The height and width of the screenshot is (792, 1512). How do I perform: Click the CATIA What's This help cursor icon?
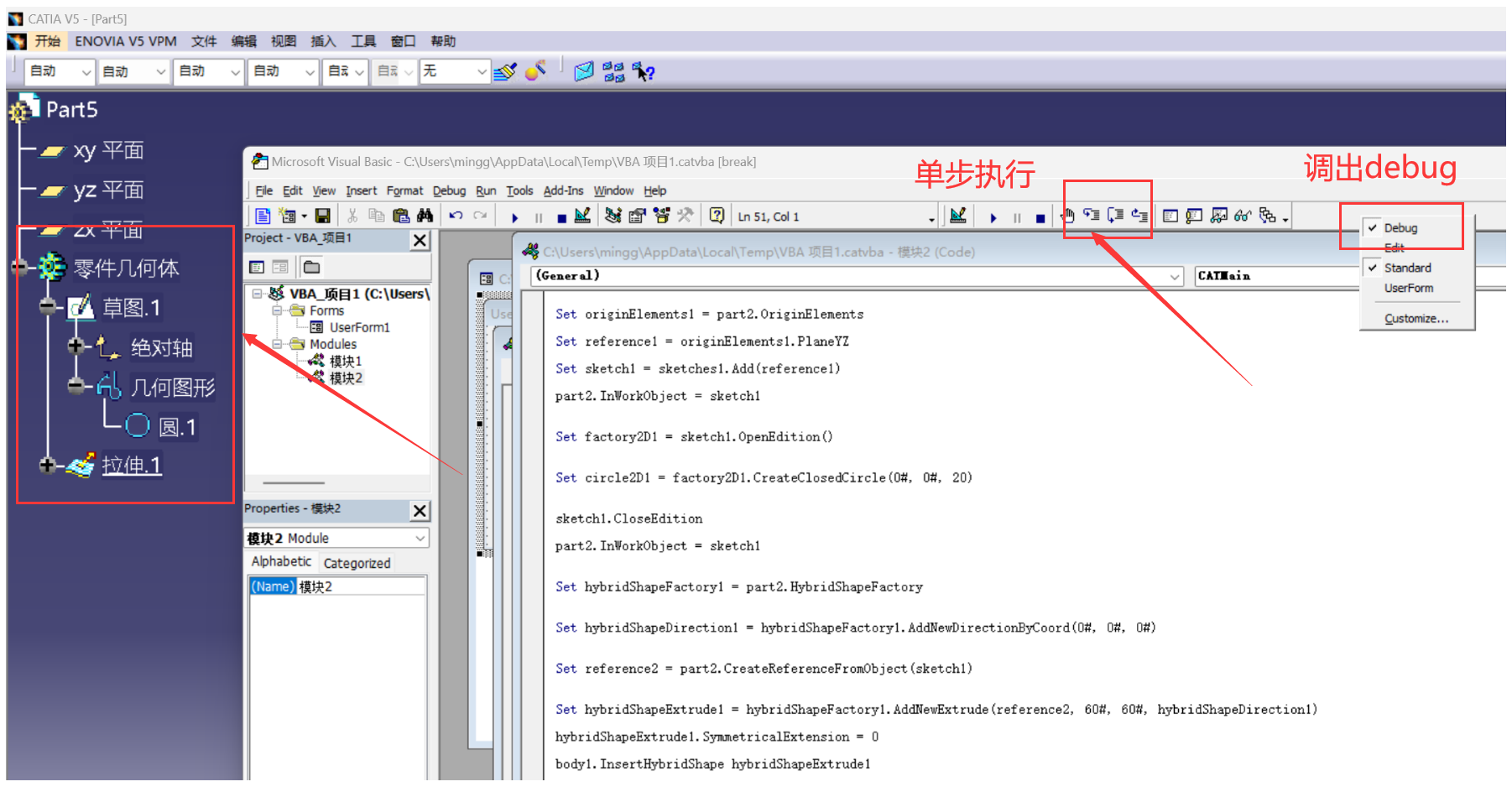[644, 72]
